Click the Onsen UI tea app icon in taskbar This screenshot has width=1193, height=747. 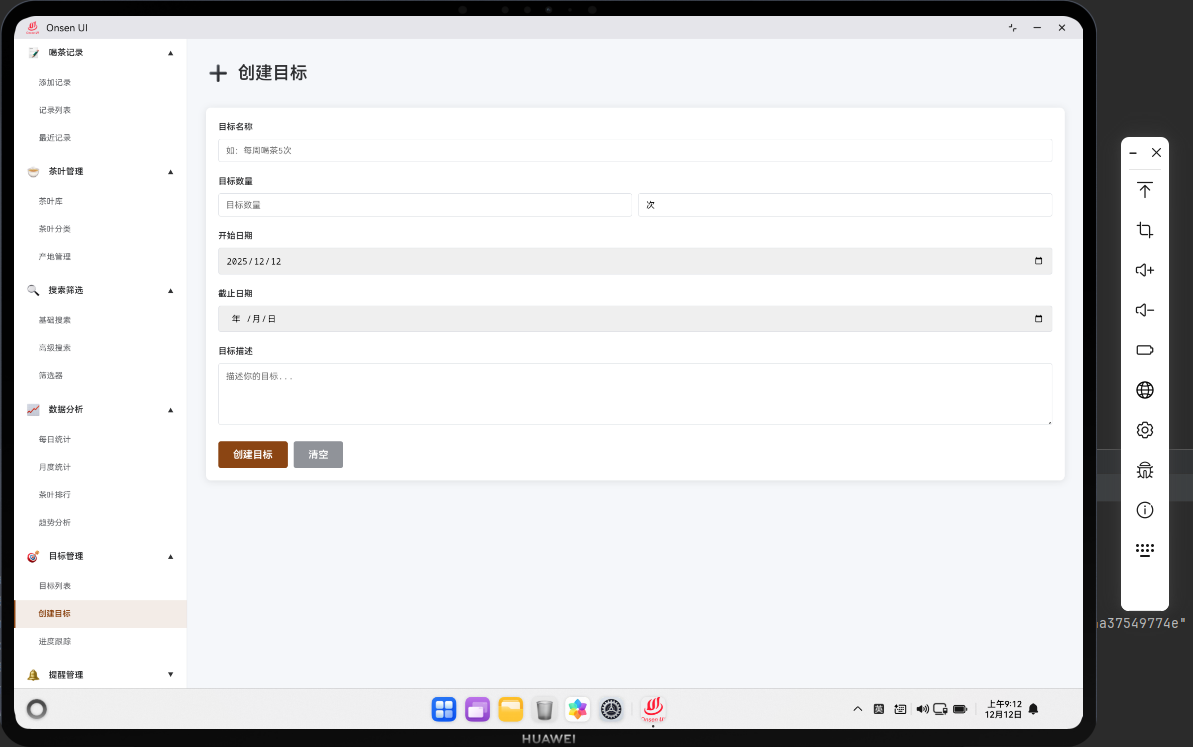pos(653,709)
